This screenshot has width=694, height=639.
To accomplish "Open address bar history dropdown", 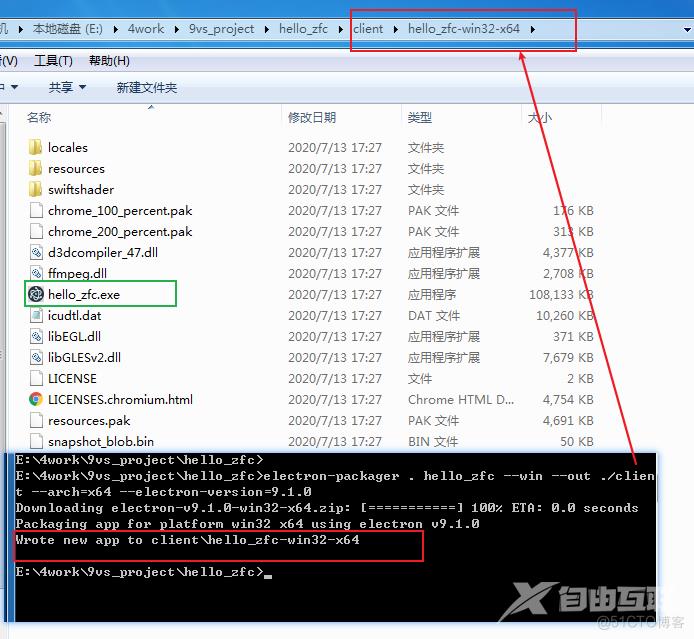I will coord(687,30).
